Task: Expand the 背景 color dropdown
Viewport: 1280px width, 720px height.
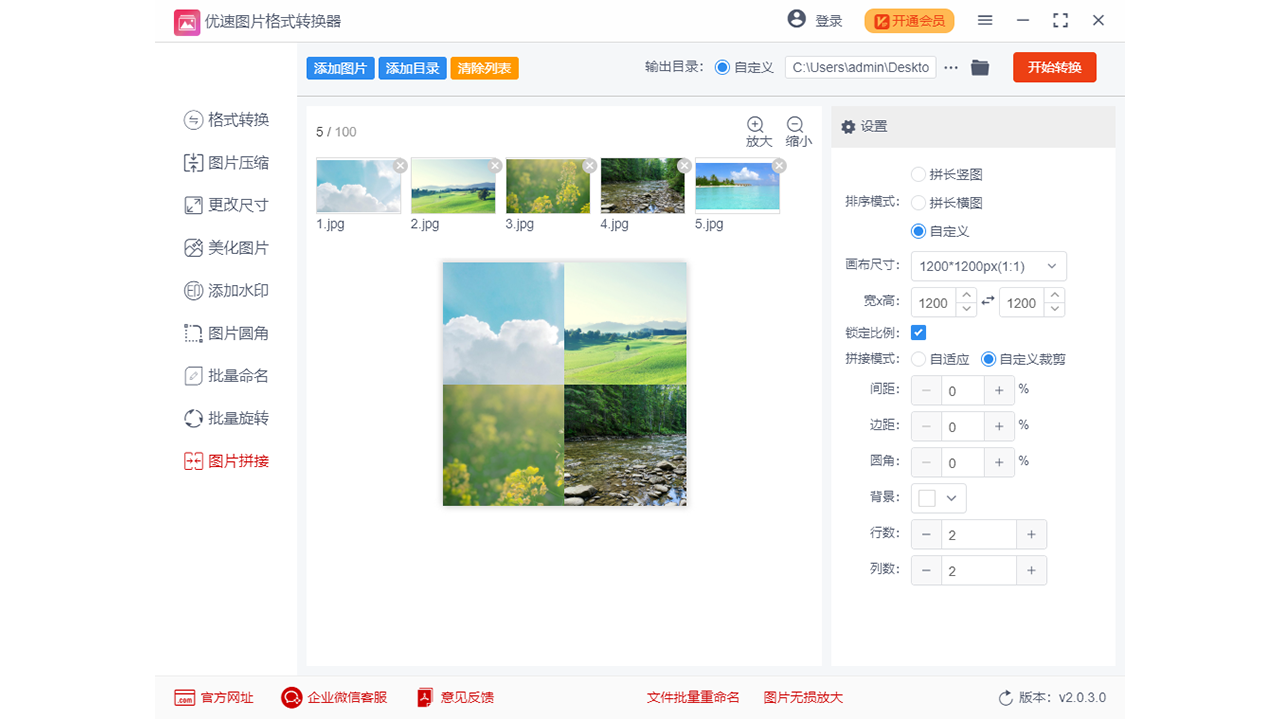Action: click(x=950, y=497)
